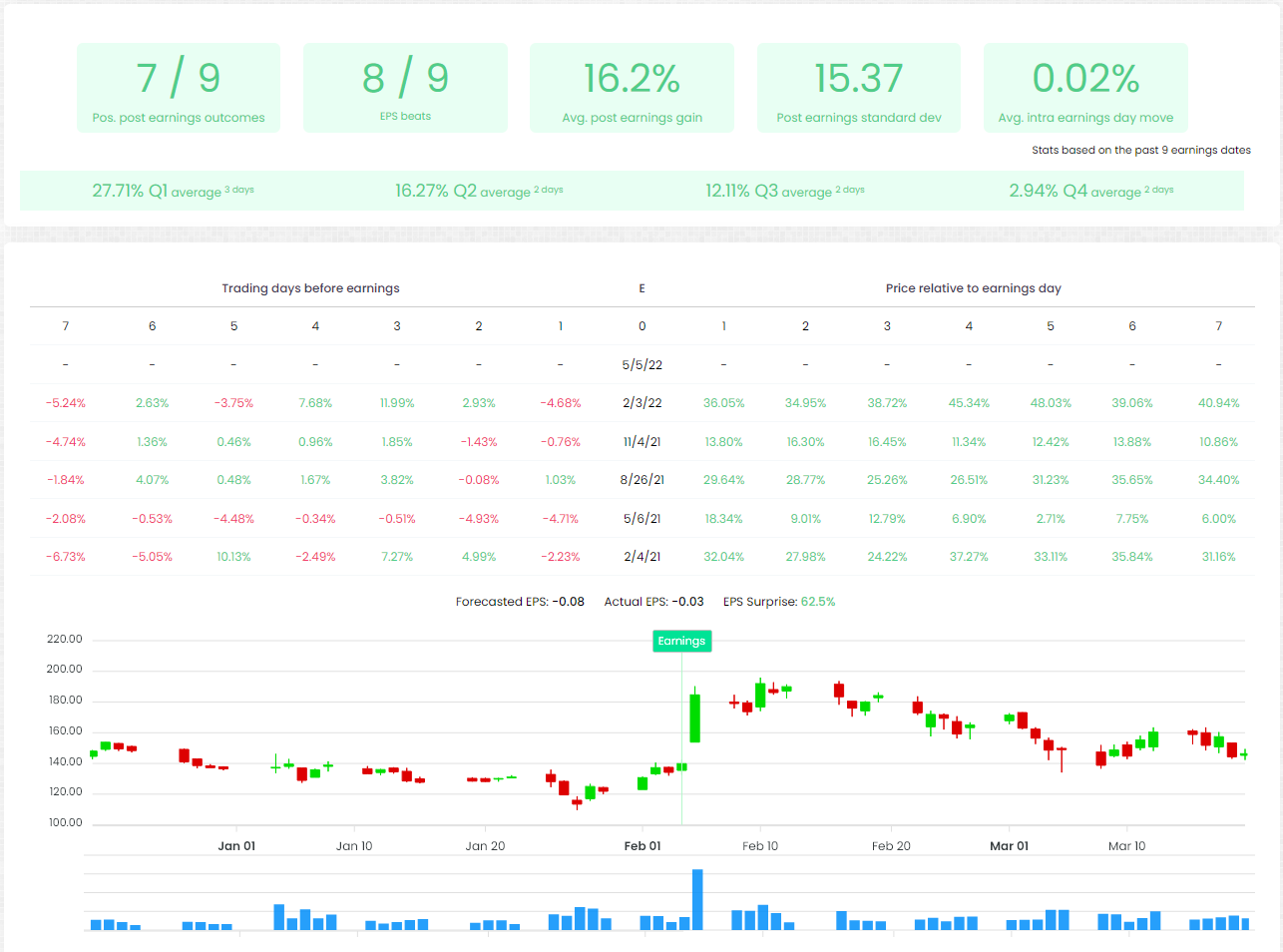Click the -5.24% cell in the 2/3/22 row

(66, 403)
